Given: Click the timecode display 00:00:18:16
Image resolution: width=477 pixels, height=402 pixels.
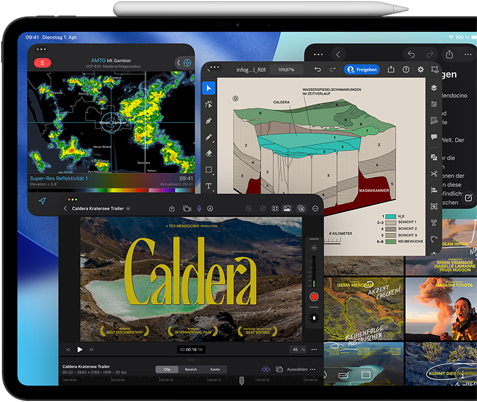Looking at the screenshot, I should [191, 350].
